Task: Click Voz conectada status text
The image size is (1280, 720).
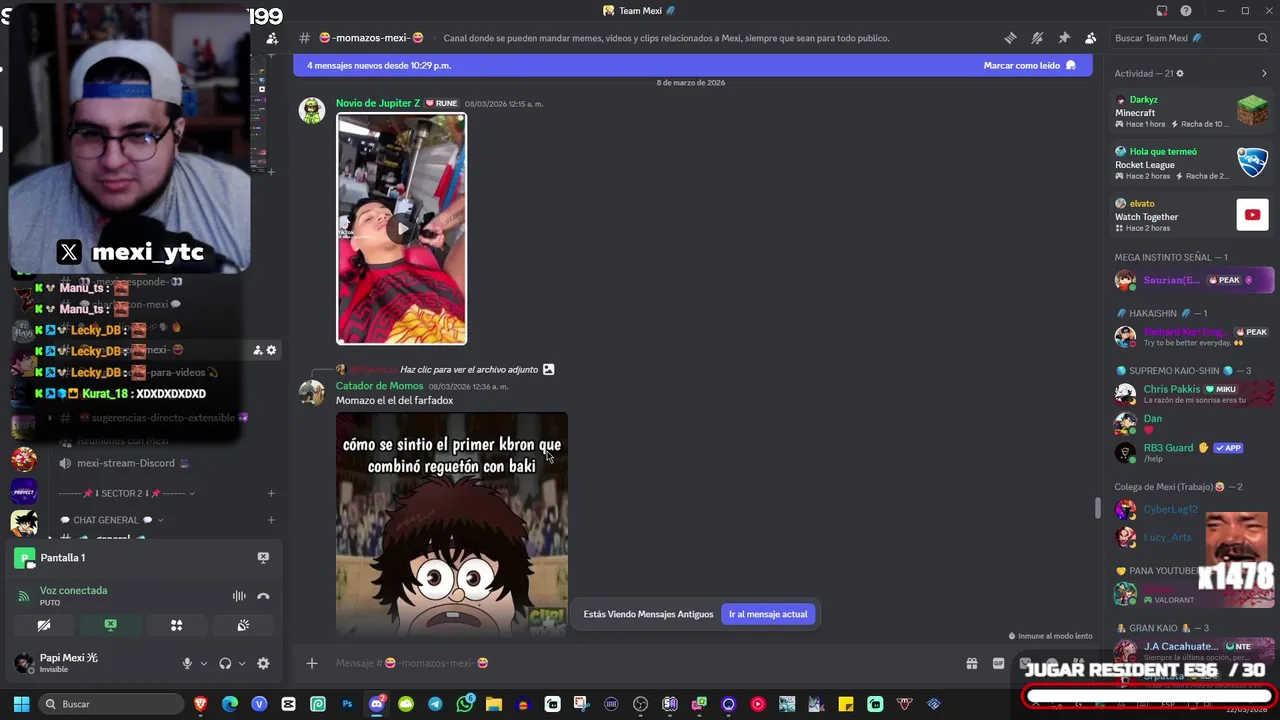Action: (x=73, y=590)
